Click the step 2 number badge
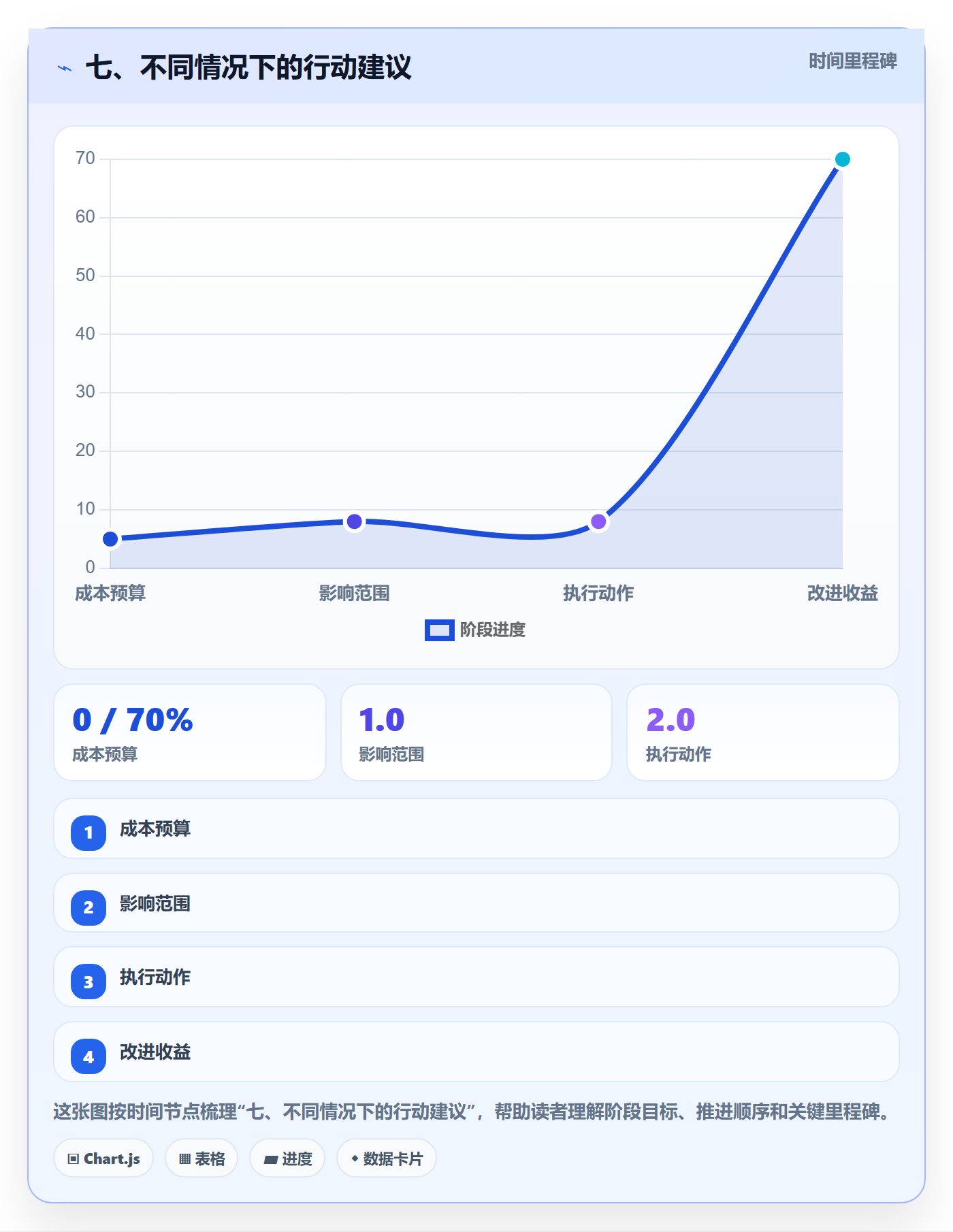Image resolution: width=953 pixels, height=1232 pixels. tap(88, 907)
